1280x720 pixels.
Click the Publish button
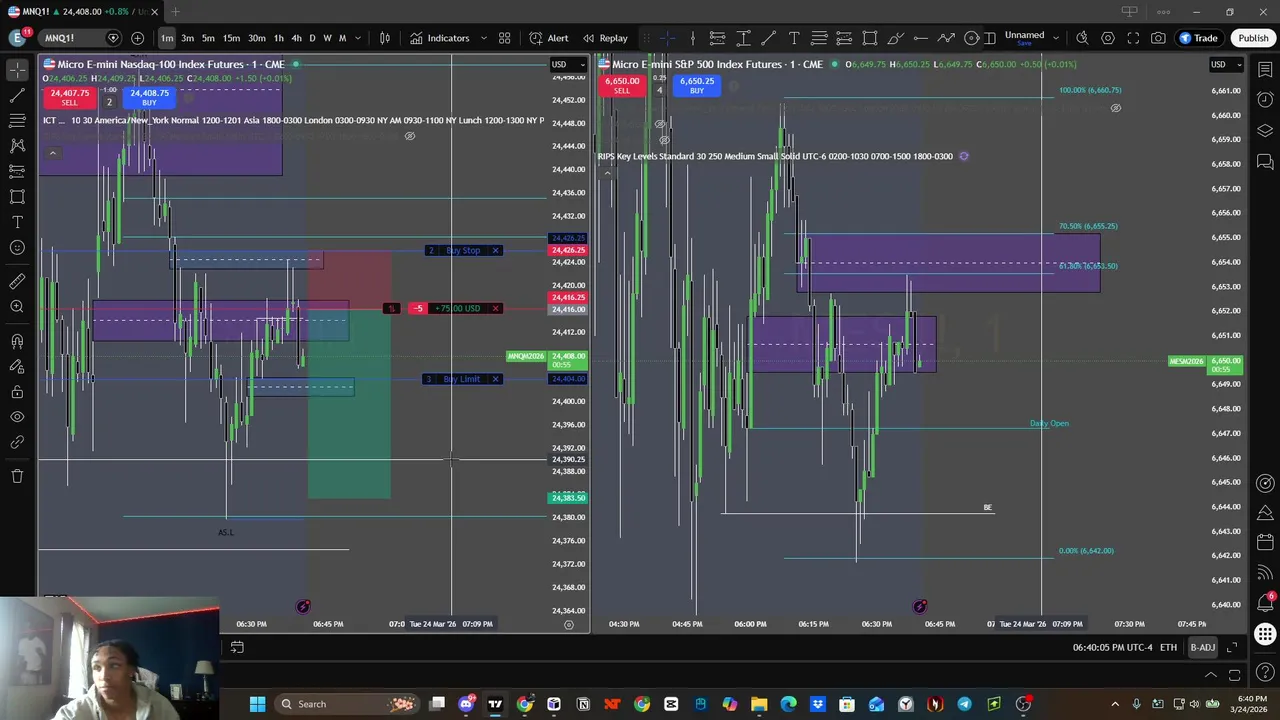1253,38
